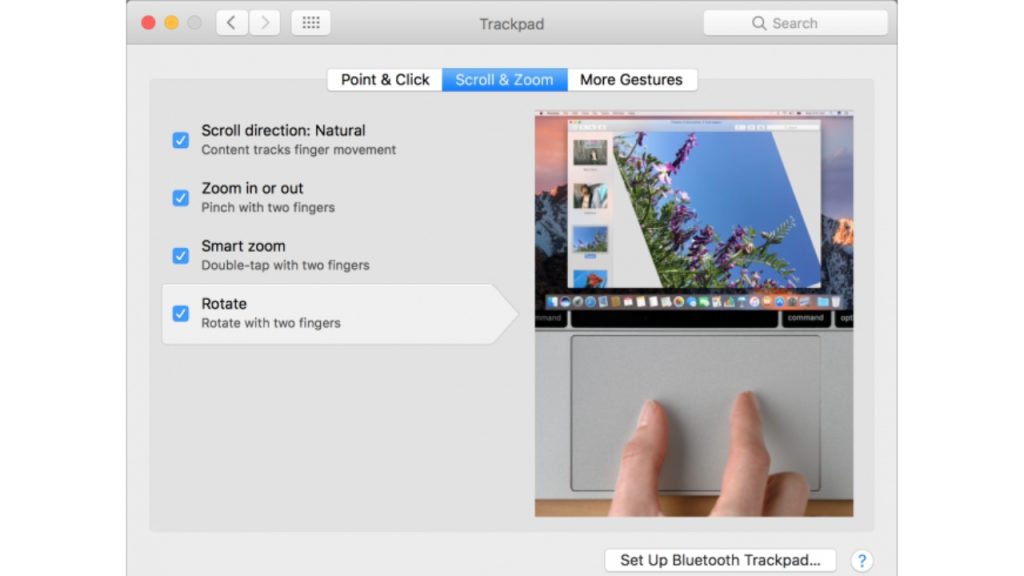This screenshot has height=576, width=1024.
Task: Uncheck the Zoom in or out option
Action: click(x=180, y=198)
